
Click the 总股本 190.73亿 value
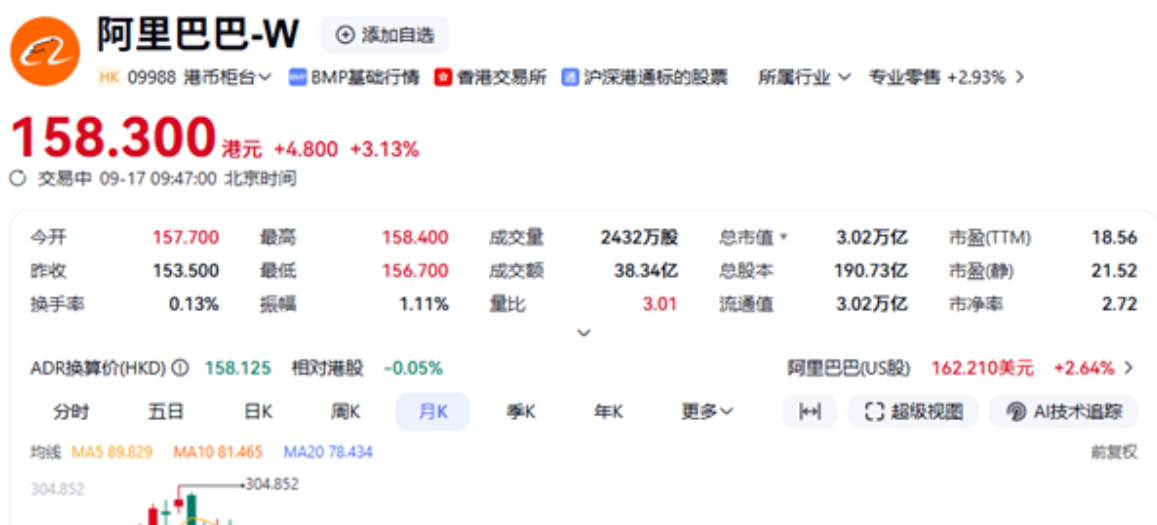[871, 271]
